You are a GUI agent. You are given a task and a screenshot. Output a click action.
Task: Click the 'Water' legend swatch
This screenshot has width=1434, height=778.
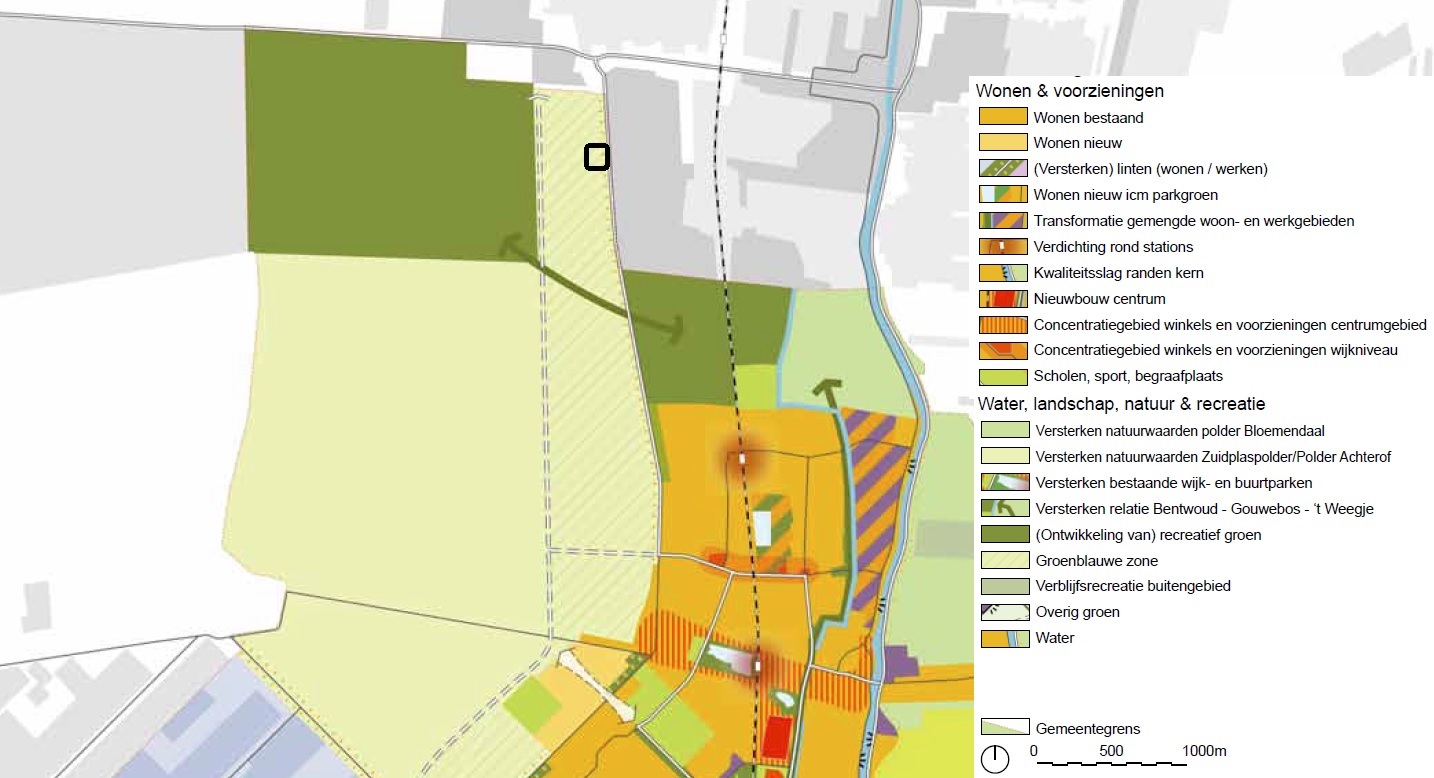pos(1003,638)
